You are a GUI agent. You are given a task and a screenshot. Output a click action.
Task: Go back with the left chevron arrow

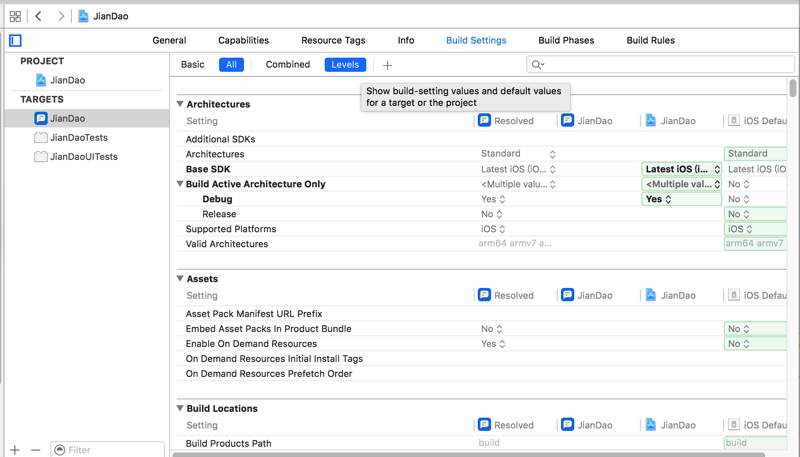[x=39, y=16]
